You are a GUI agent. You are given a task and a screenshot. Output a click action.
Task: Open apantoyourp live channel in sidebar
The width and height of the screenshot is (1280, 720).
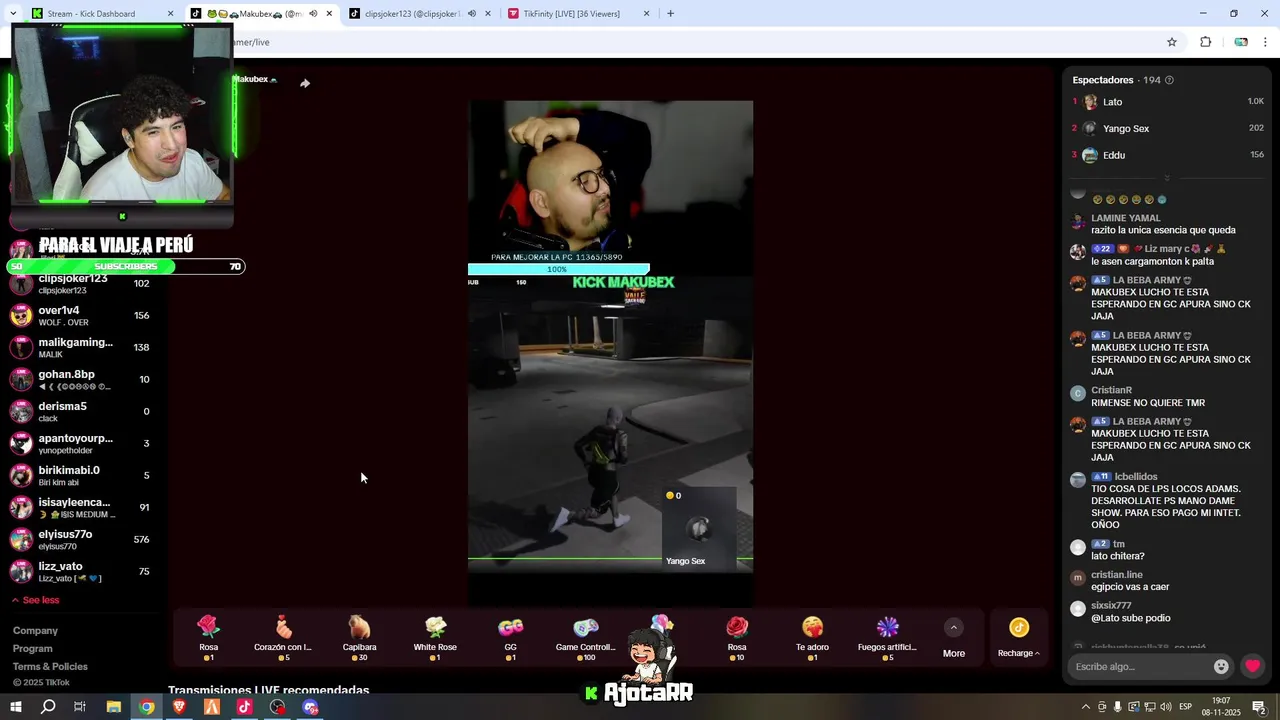80,444
